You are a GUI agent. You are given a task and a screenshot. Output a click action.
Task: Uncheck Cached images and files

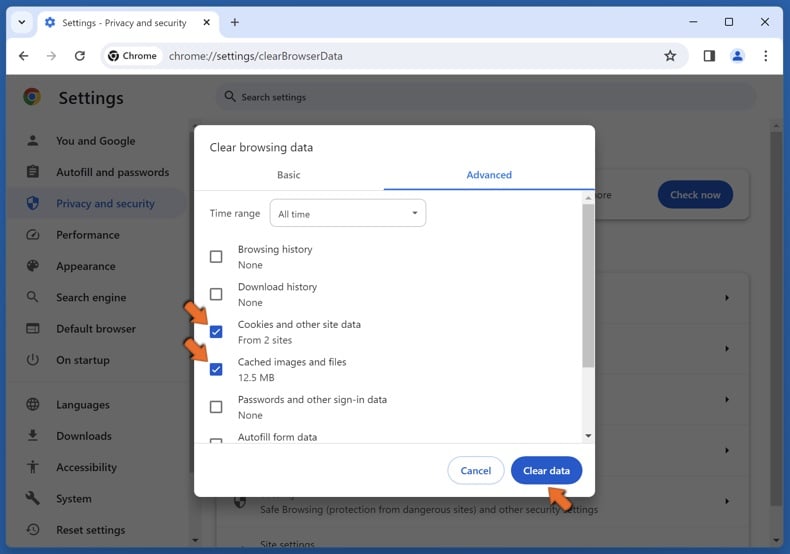(216, 369)
